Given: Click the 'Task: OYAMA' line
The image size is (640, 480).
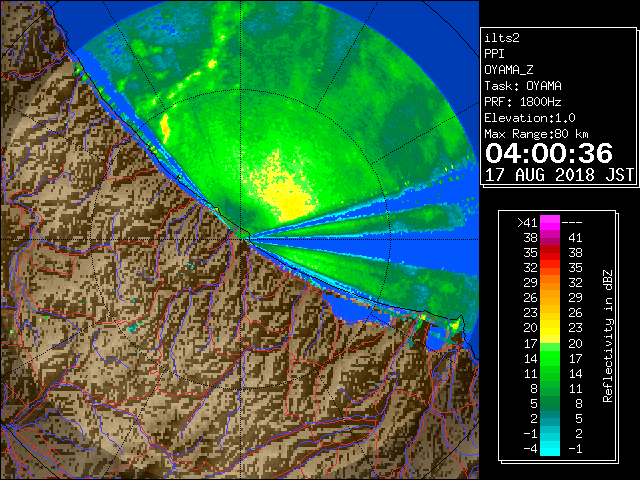Looking at the screenshot, I should 523,86.
